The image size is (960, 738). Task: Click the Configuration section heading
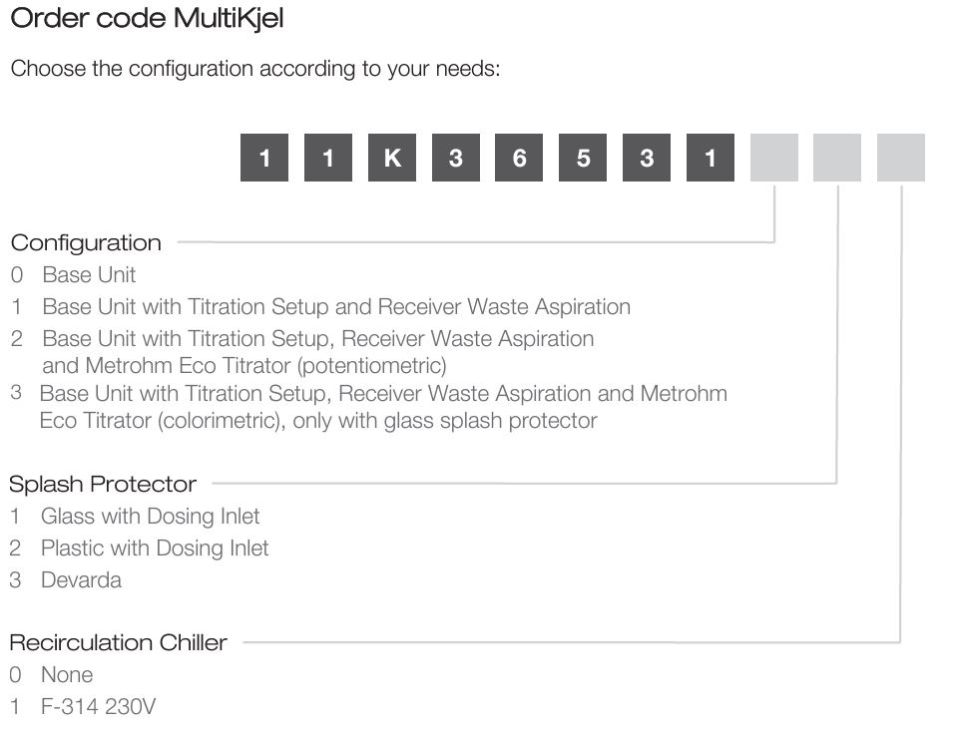86,243
